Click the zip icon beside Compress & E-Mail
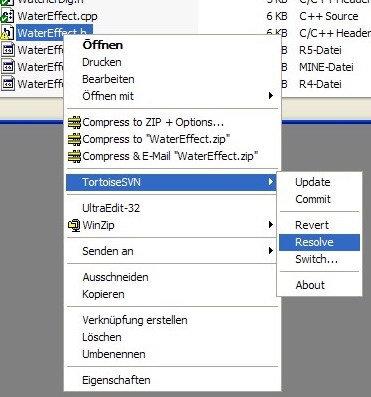Screen dimensions: 371x397 pyautogui.click(x=74, y=156)
